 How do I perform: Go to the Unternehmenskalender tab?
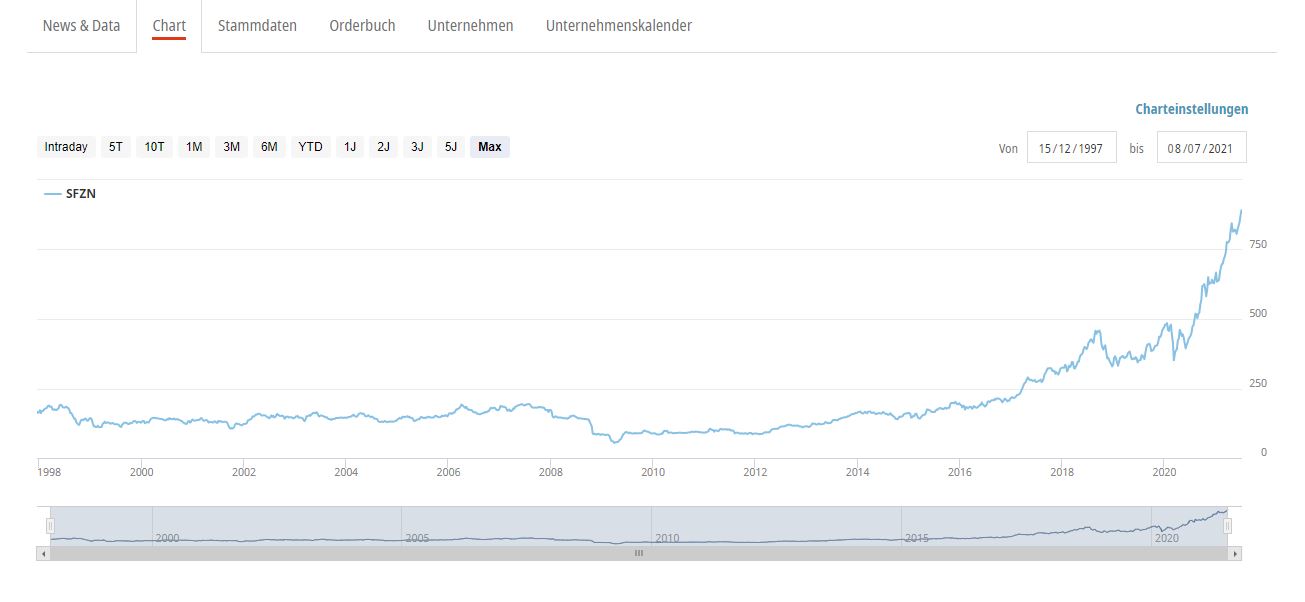click(x=618, y=26)
